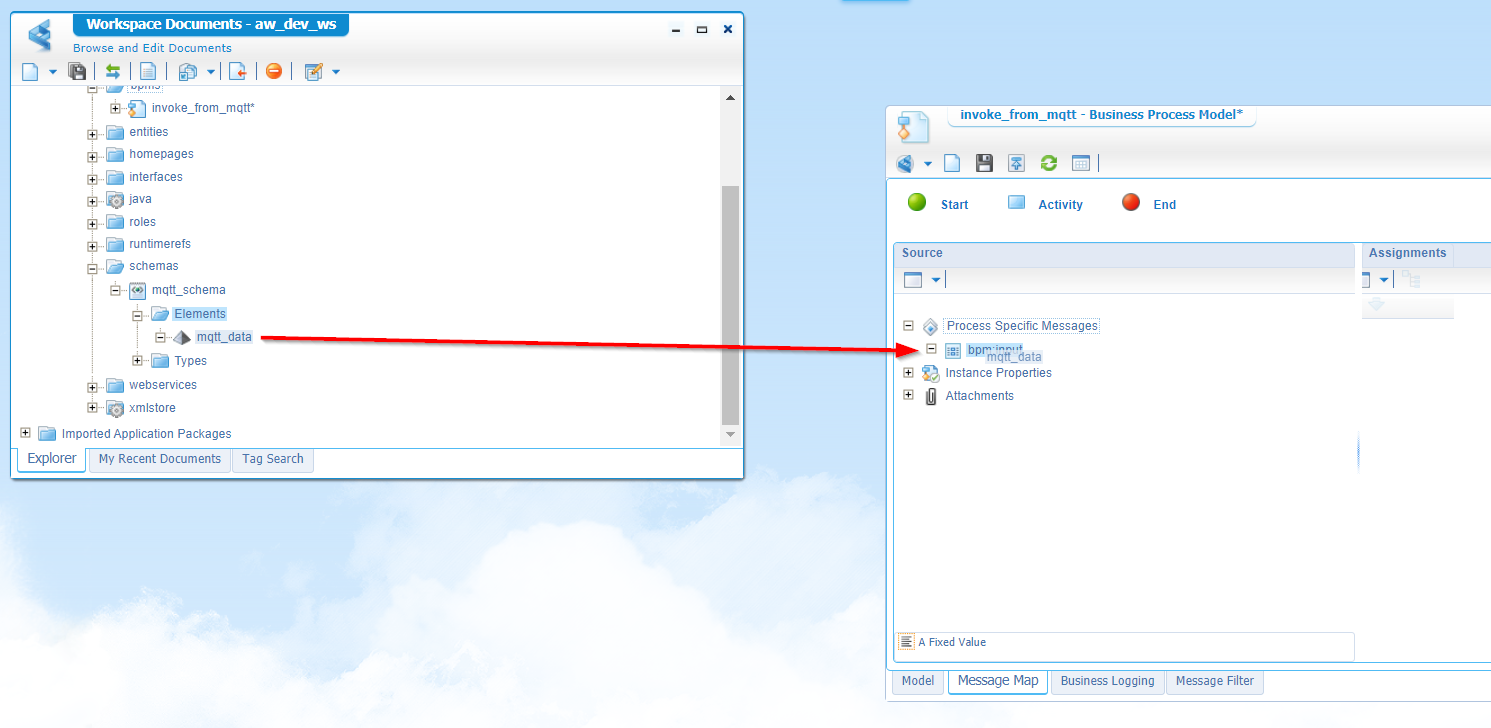Open dropdown arrow beside copy documents icon
This screenshot has height=728, width=1491.
pos(211,72)
